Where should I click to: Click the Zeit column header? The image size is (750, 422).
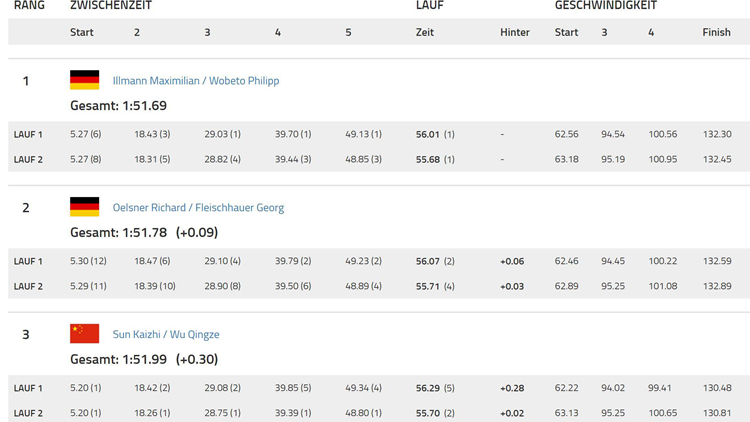point(425,32)
